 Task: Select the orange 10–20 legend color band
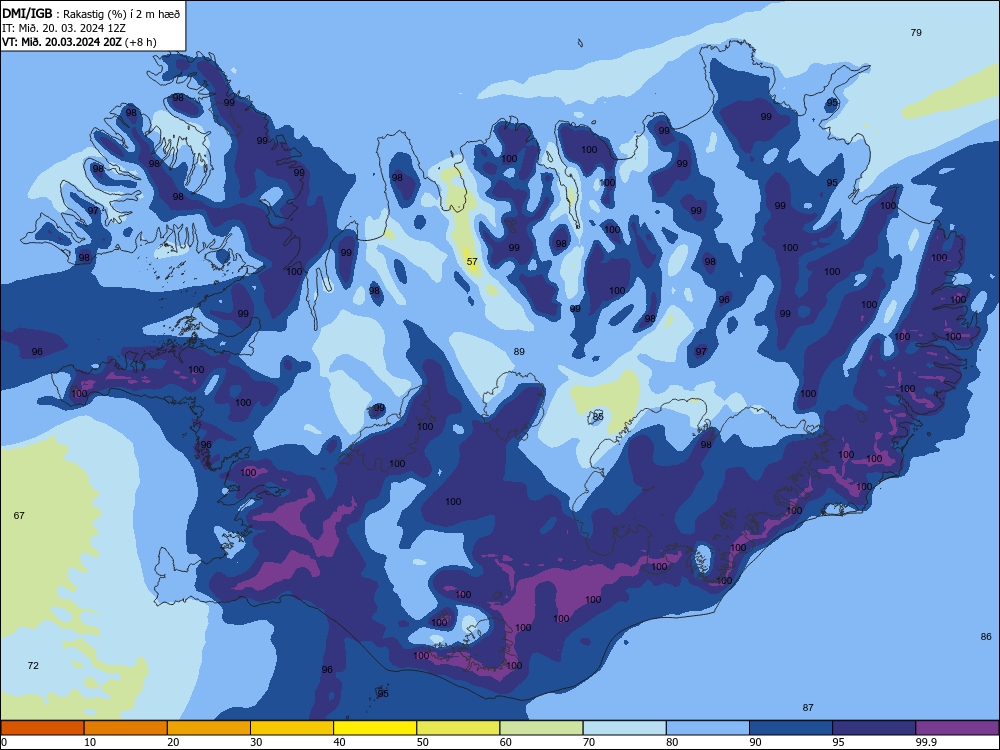coord(126,728)
